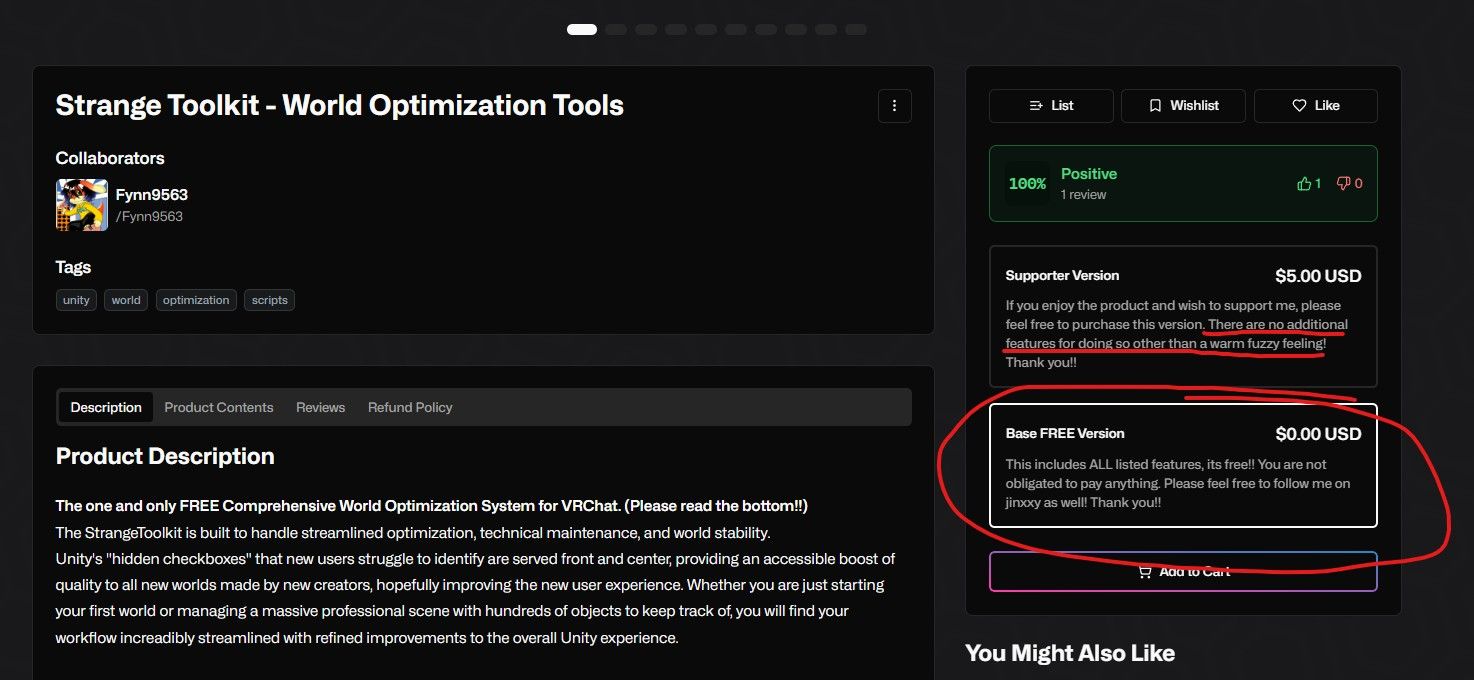Jump to the second carousel slide dot
Image resolution: width=1474 pixels, height=680 pixels.
pos(616,29)
